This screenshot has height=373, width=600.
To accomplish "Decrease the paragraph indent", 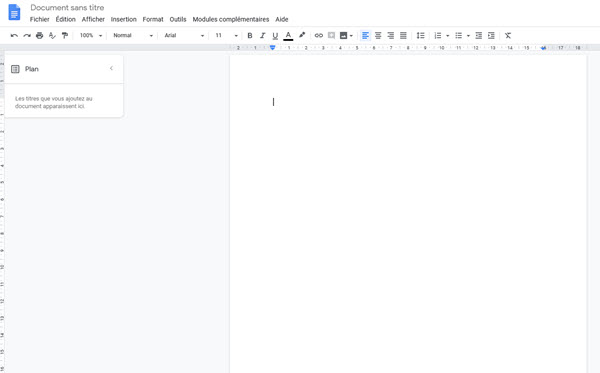I will tap(479, 36).
